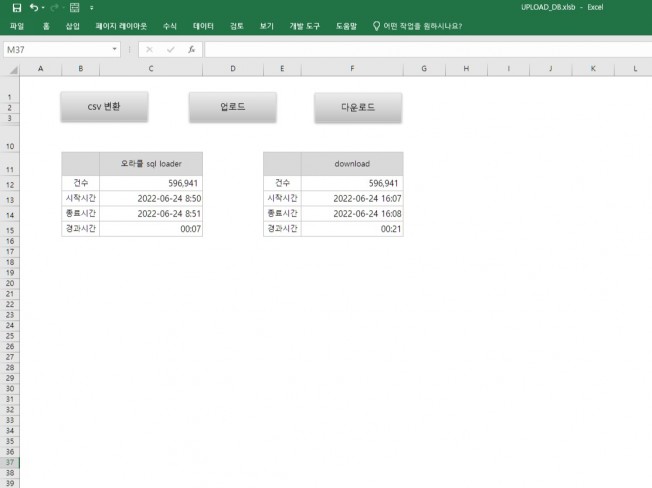Open the 데이터 ribbon tab
Viewport: 652px width, 488px height.
tap(203, 26)
